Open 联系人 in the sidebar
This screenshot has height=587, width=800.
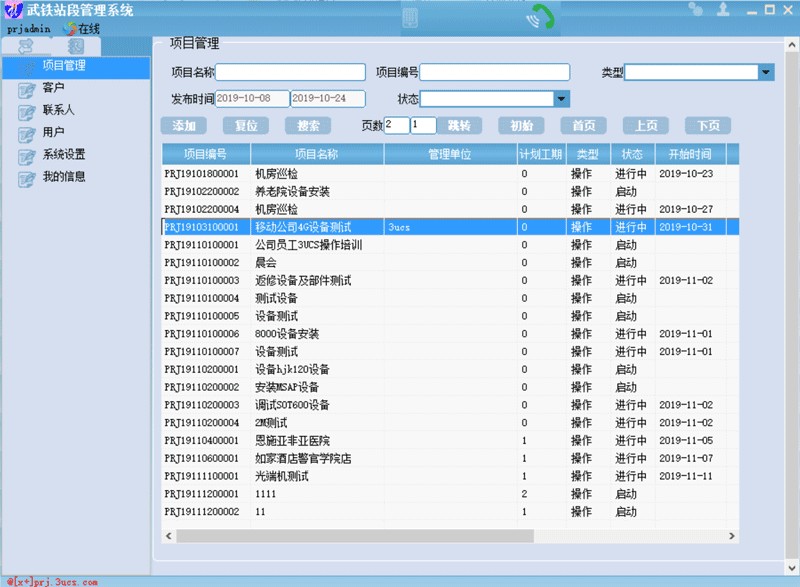[58, 110]
